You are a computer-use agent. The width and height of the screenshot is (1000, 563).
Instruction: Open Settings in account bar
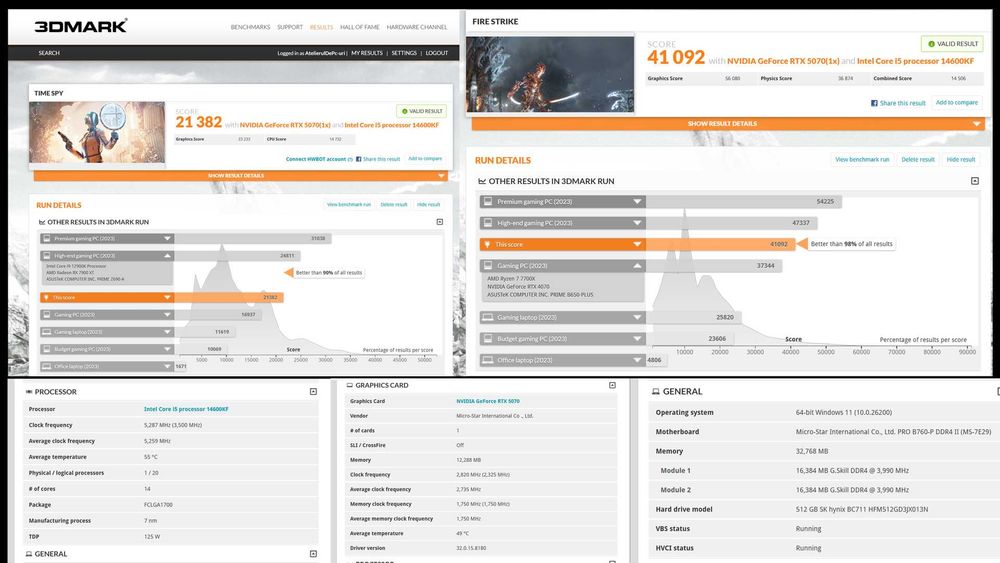404,53
